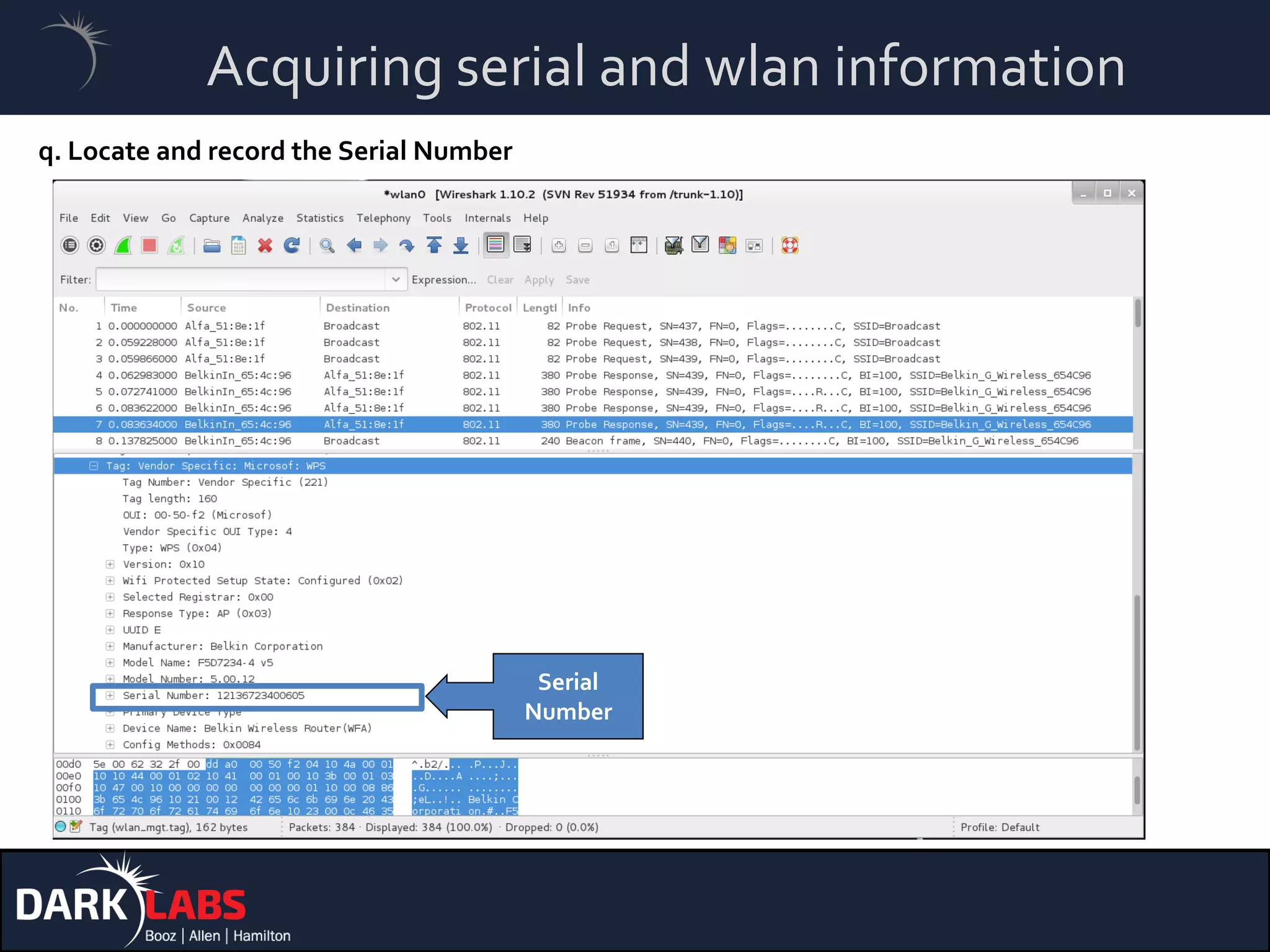Screen dimensions: 1270x952
Task: Sort by the Source column header
Action: (251, 307)
